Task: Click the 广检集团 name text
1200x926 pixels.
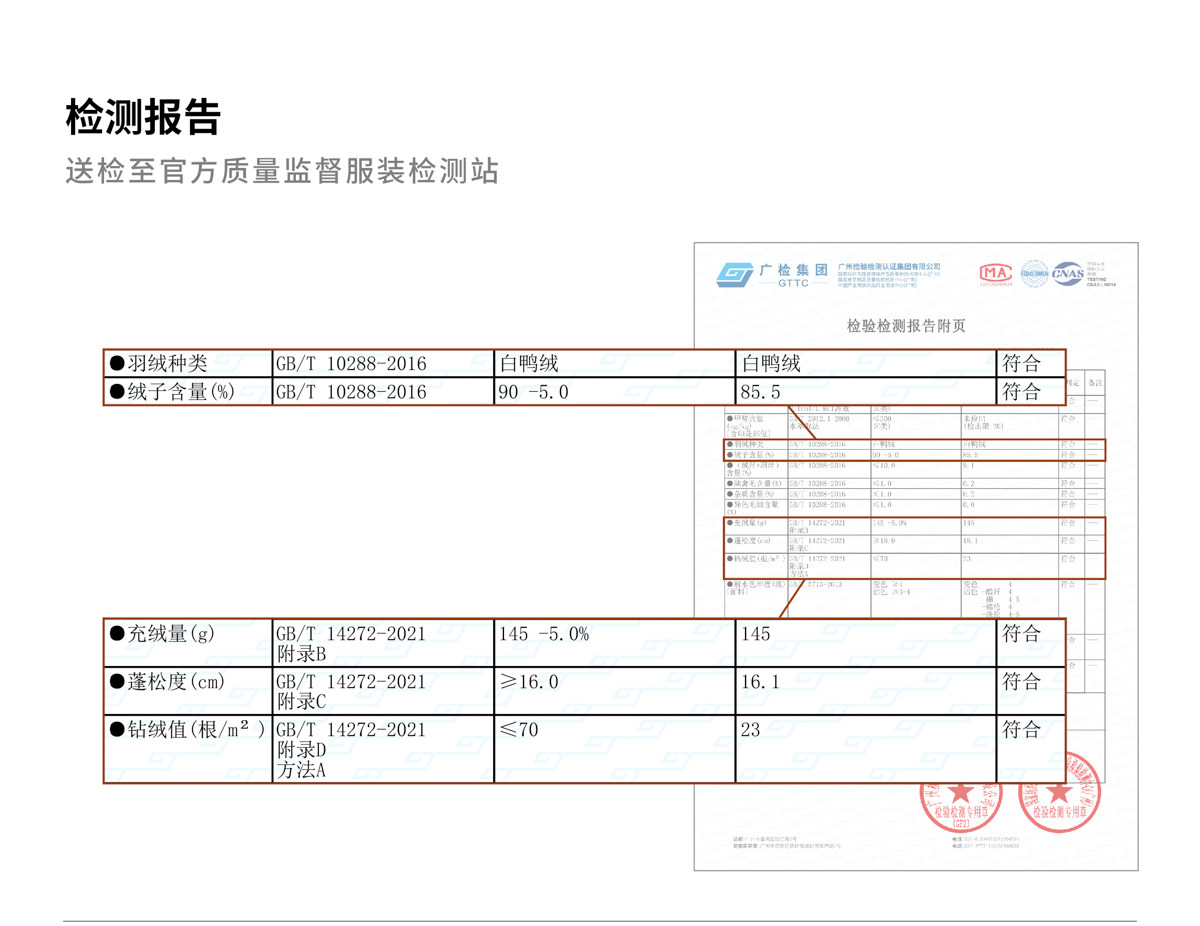Action: click(794, 270)
